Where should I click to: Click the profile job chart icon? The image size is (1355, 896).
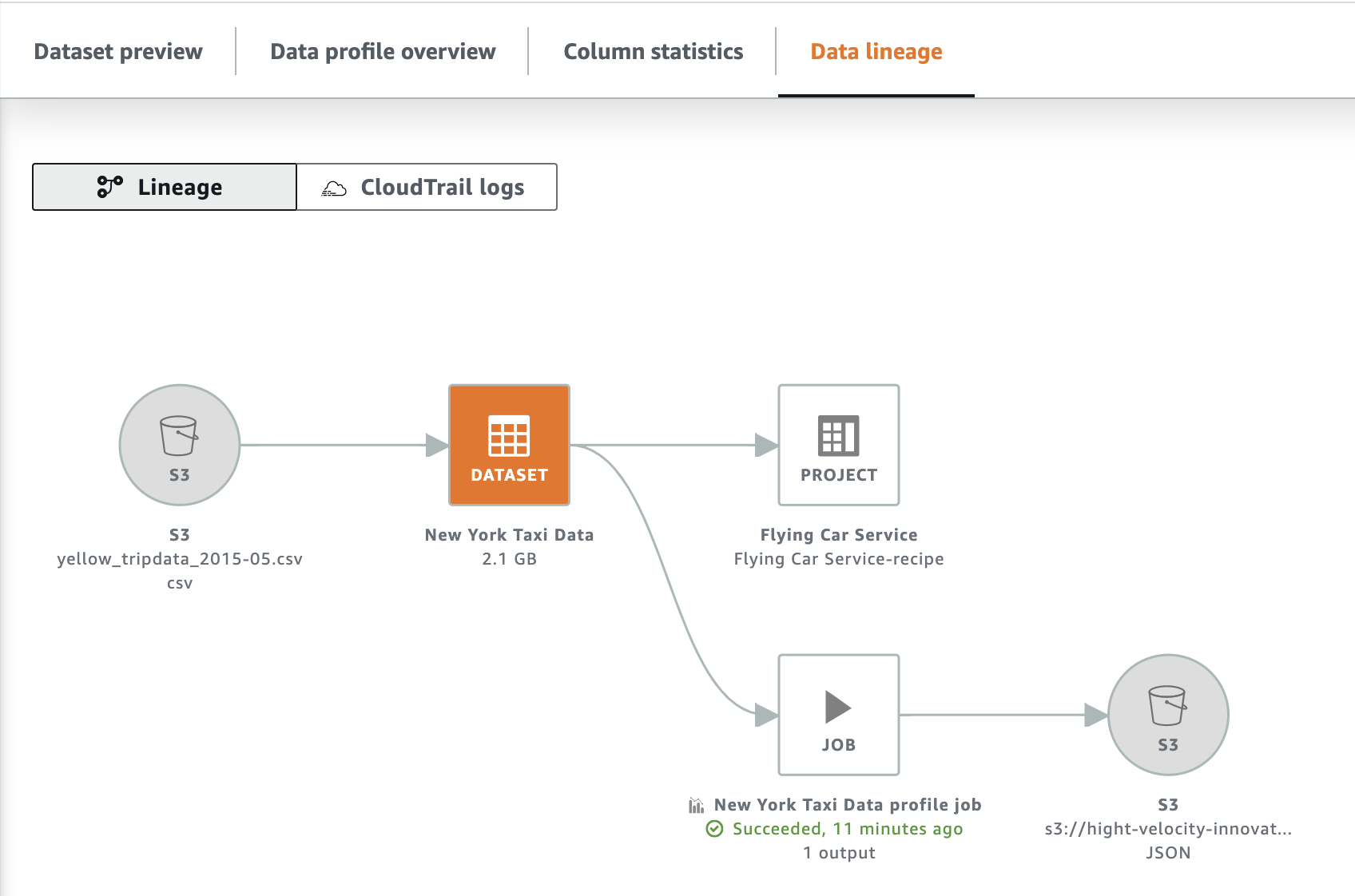click(696, 805)
